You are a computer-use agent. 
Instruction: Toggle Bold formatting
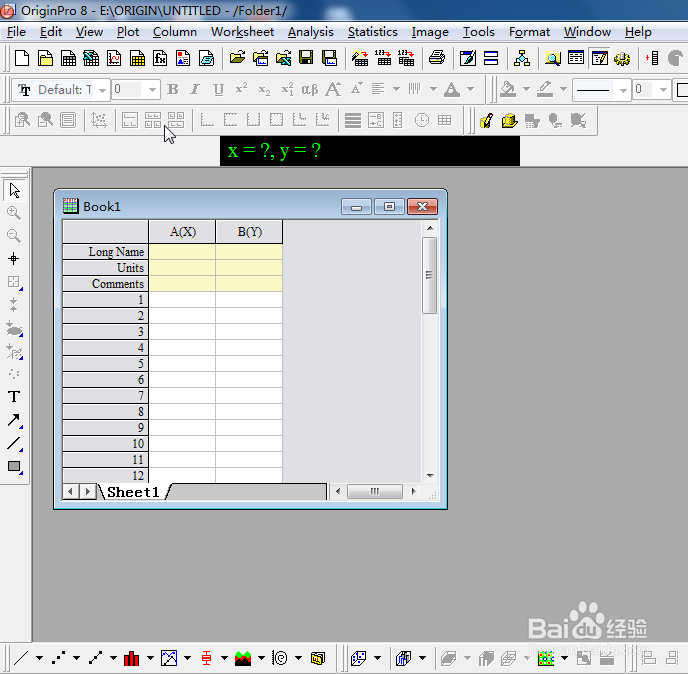[173, 90]
